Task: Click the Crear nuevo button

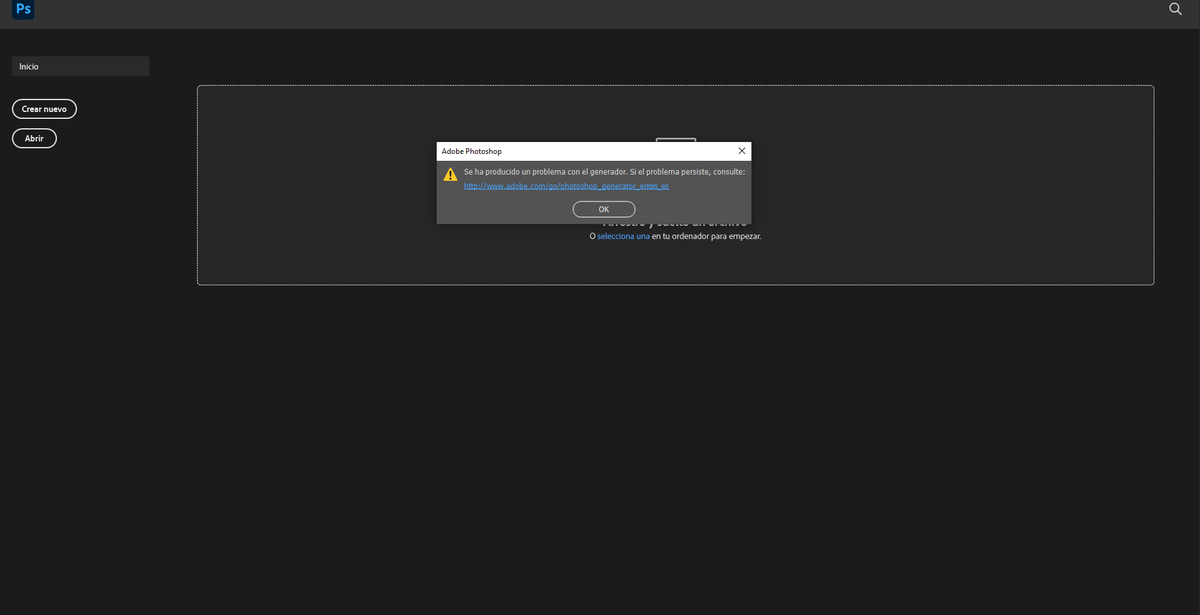Action: (x=44, y=109)
